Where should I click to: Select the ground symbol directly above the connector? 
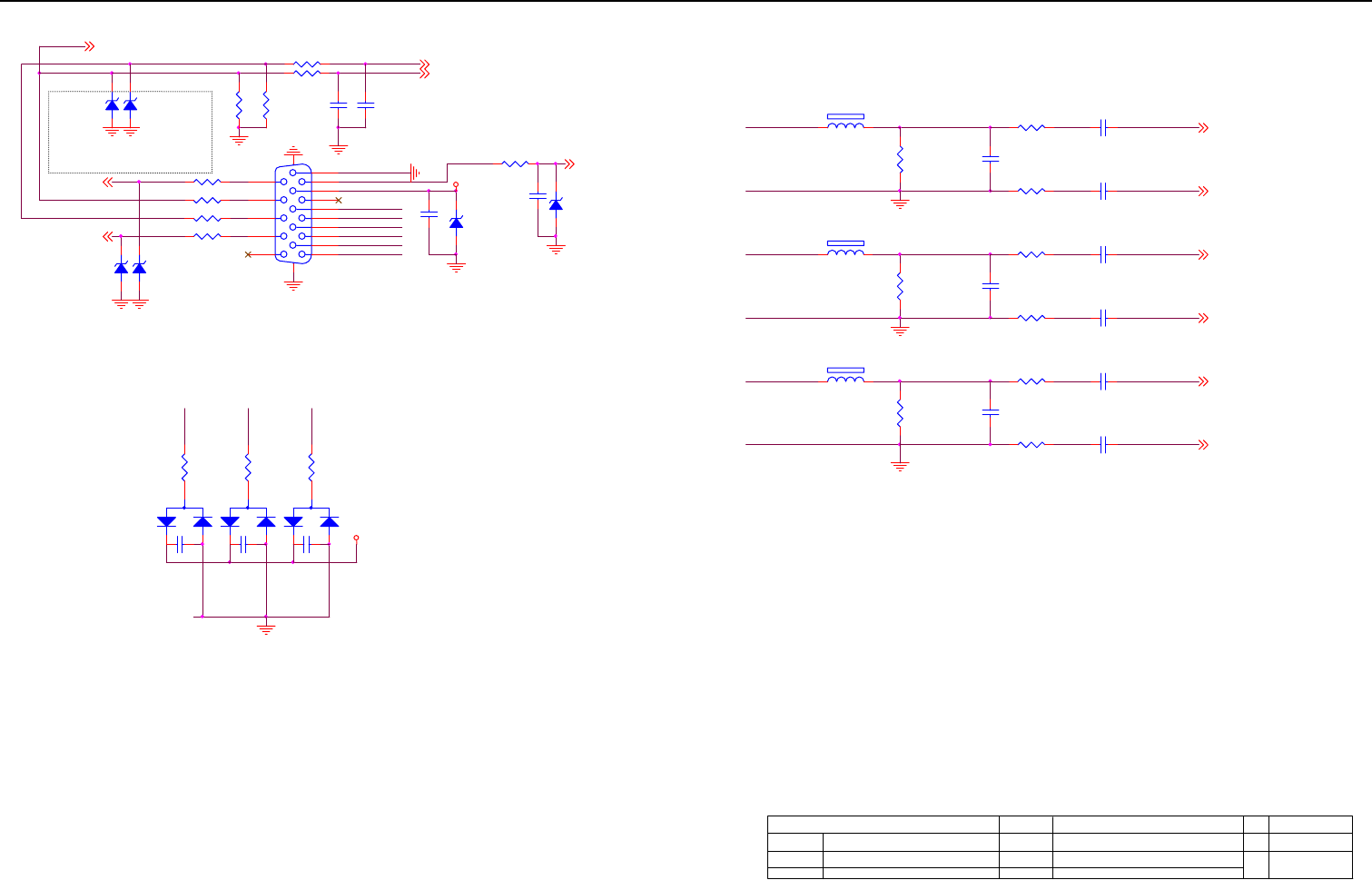pos(293,150)
